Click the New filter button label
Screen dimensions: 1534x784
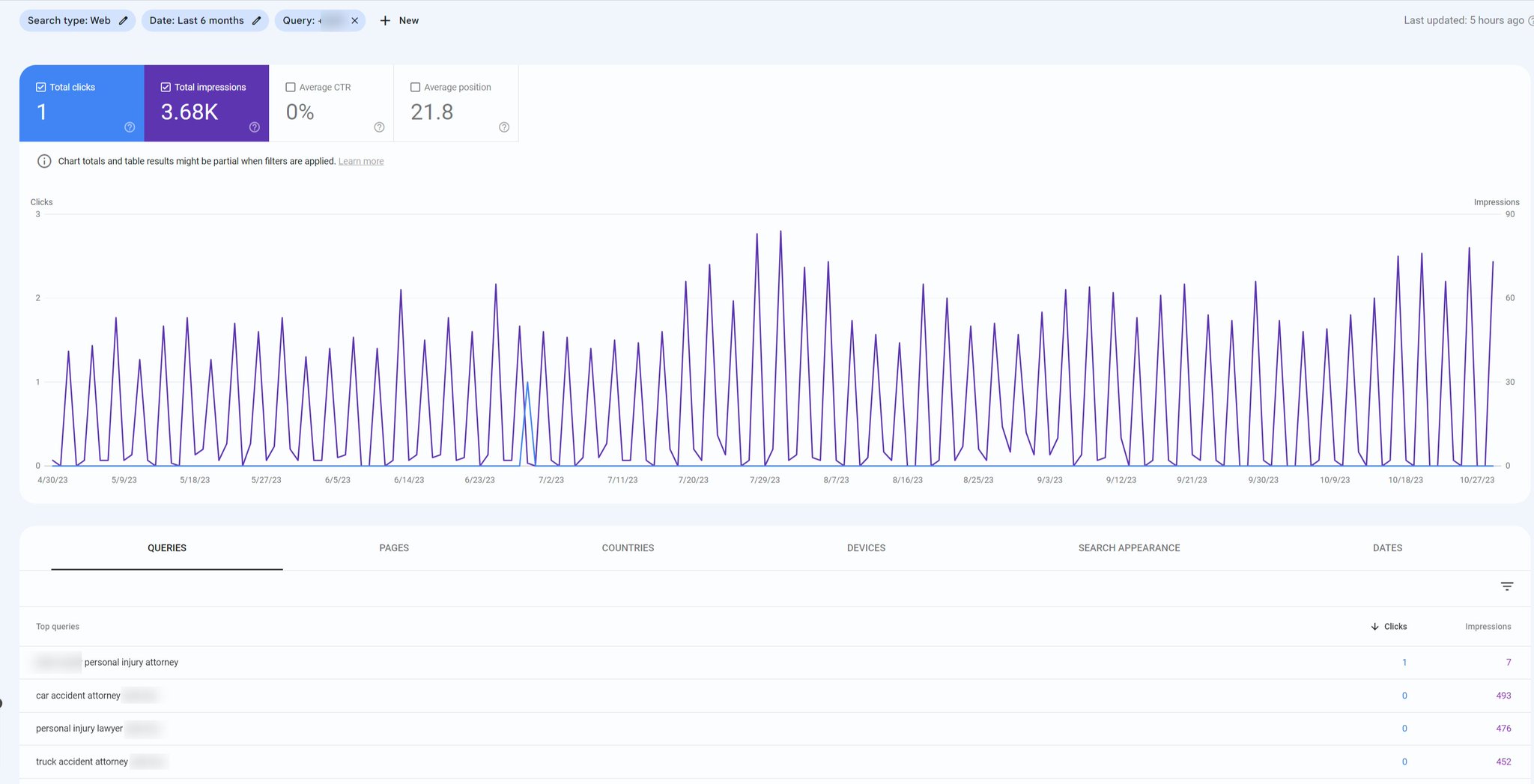coord(409,21)
